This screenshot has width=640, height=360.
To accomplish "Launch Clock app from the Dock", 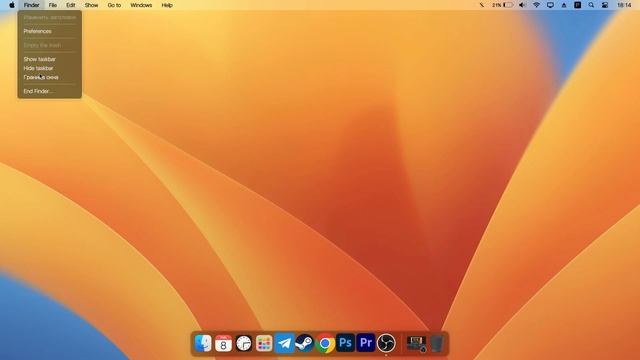I will (x=244, y=343).
